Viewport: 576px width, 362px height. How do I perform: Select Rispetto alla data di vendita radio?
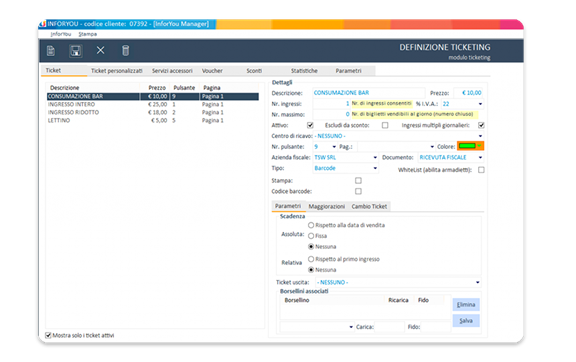311,225
